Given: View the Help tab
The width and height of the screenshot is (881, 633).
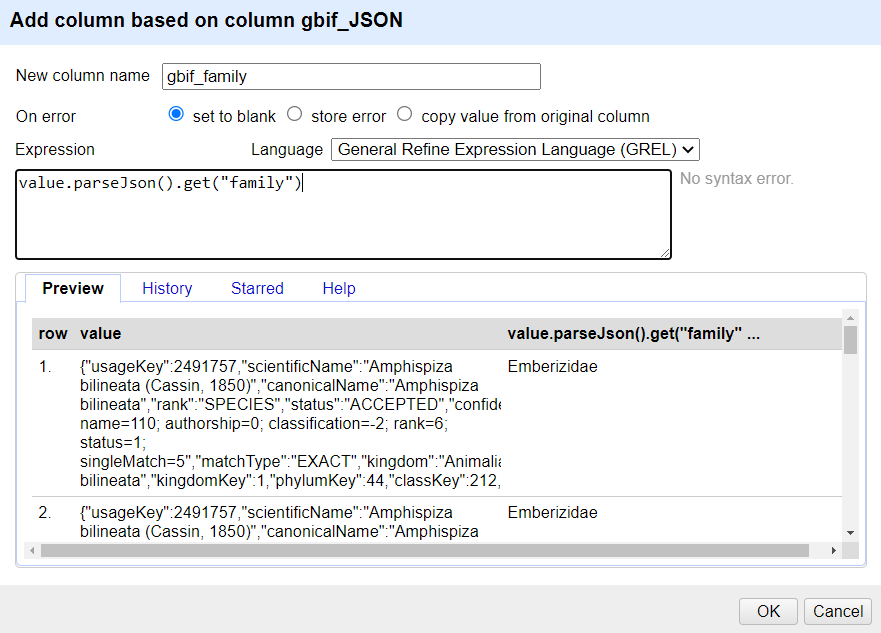Looking at the screenshot, I should pos(338,288).
